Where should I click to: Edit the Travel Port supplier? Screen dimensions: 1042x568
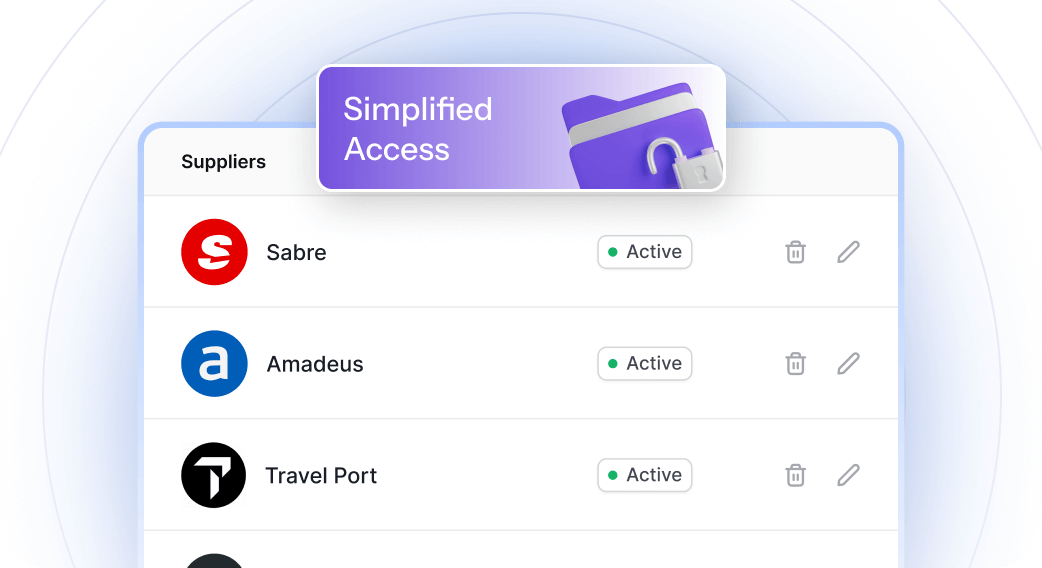[848, 475]
